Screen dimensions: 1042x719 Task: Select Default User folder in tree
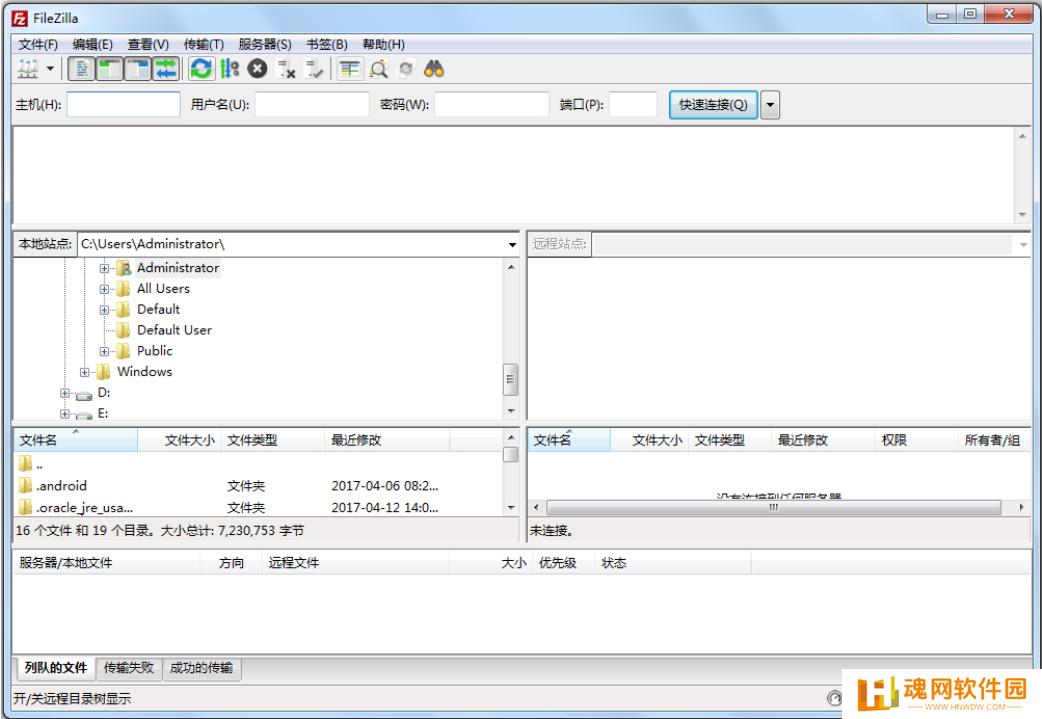(x=174, y=330)
